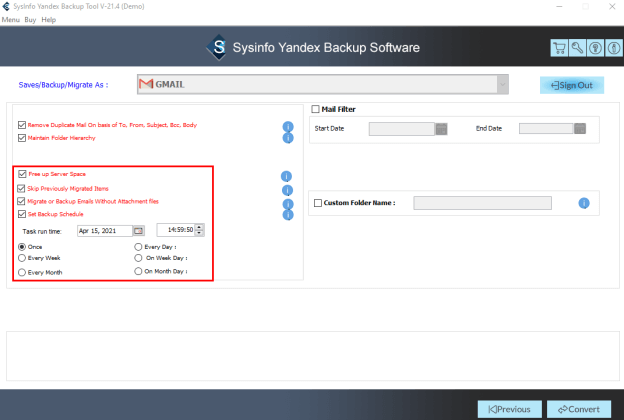
Task: Decrease the task run time spinner
Action: pos(199,233)
